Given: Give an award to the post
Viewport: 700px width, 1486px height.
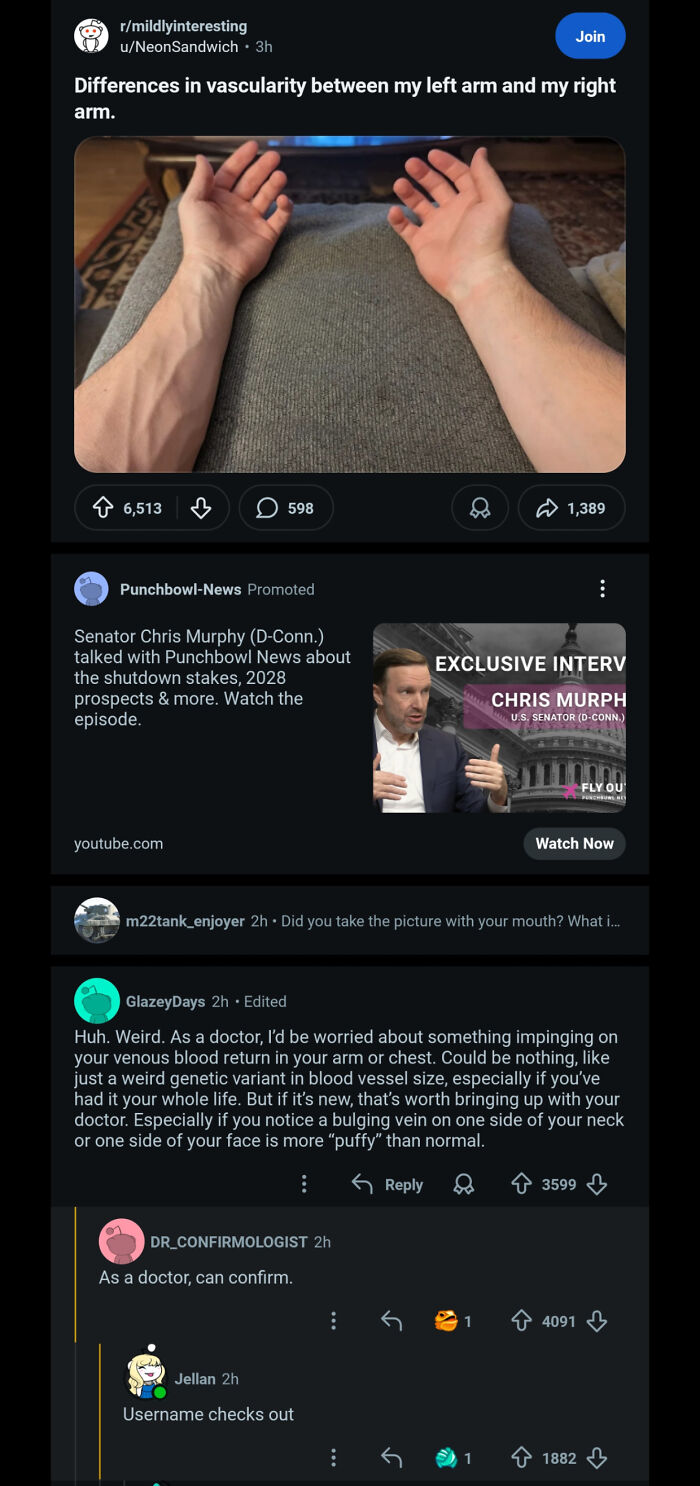Looking at the screenshot, I should (480, 508).
